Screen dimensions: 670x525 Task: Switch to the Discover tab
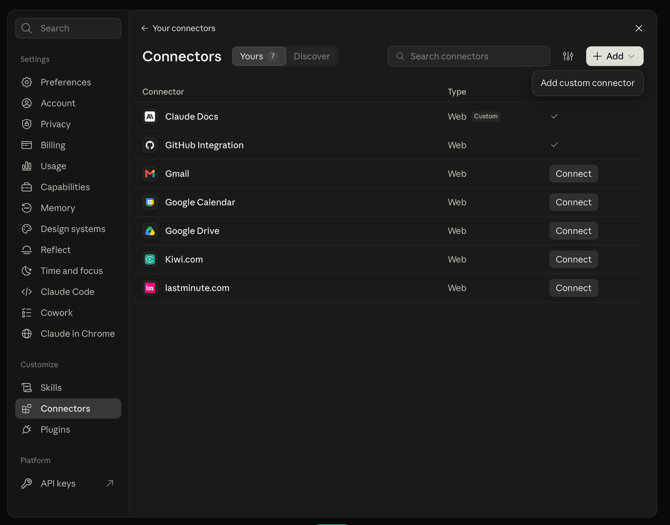pyautogui.click(x=311, y=56)
